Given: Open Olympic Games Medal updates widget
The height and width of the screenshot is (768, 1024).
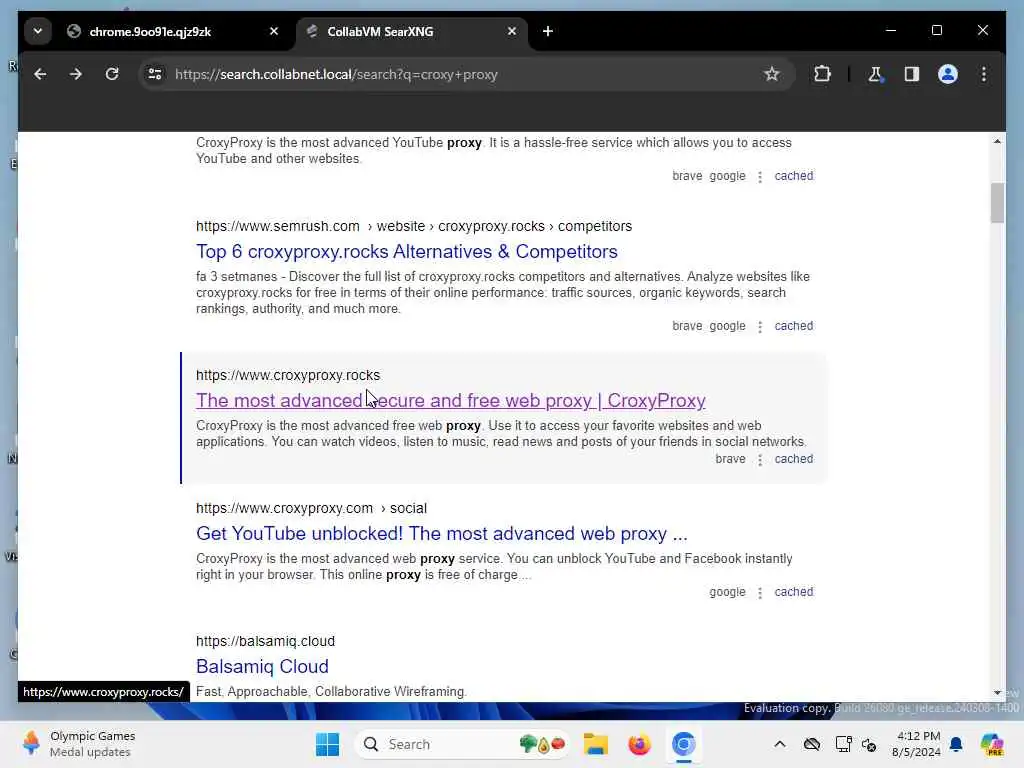Looking at the screenshot, I should (x=79, y=744).
